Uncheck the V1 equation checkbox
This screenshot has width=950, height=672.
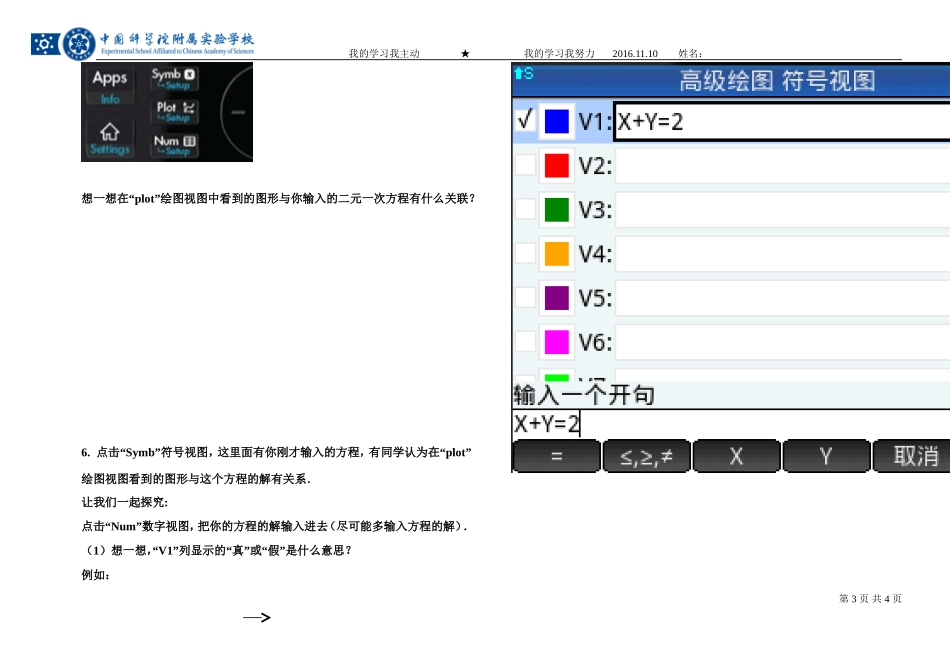click(x=525, y=120)
